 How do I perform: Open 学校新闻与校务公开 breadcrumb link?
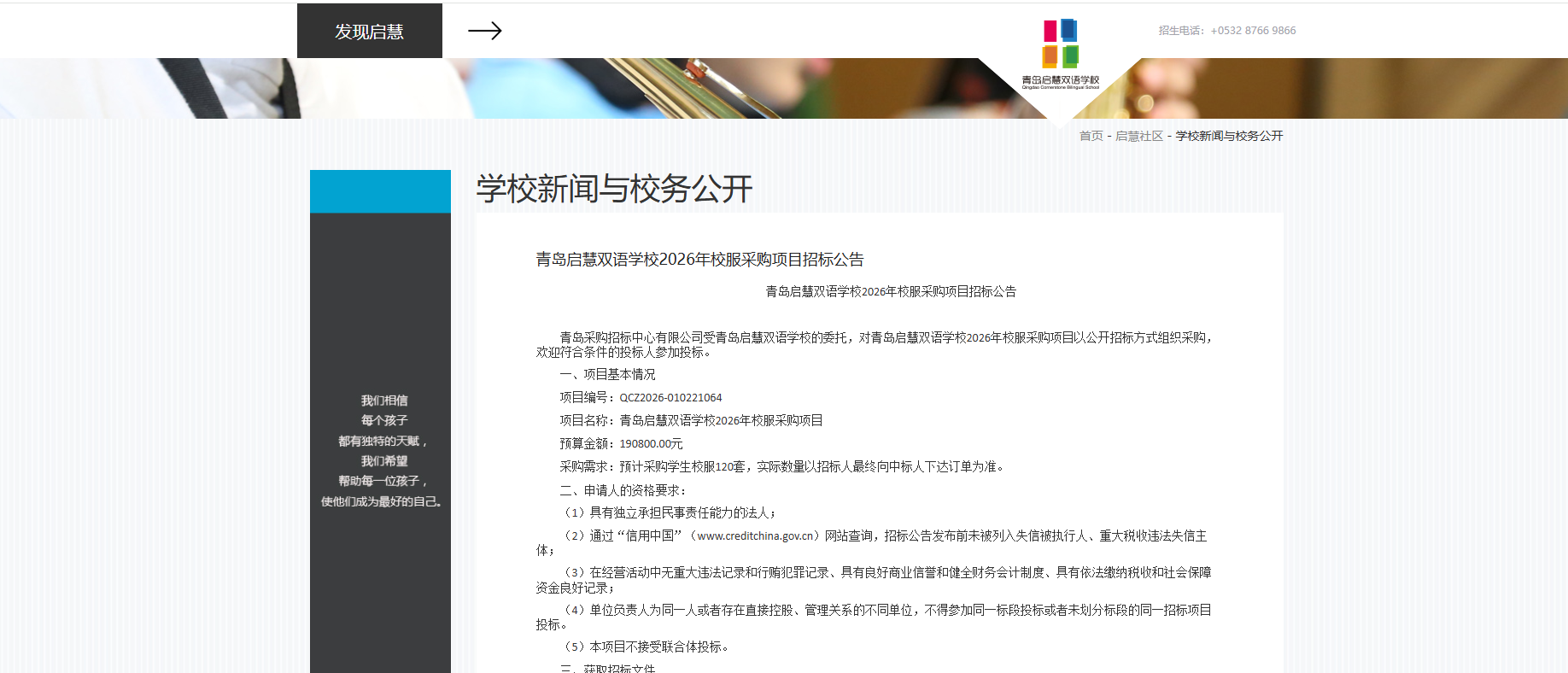1229,136
